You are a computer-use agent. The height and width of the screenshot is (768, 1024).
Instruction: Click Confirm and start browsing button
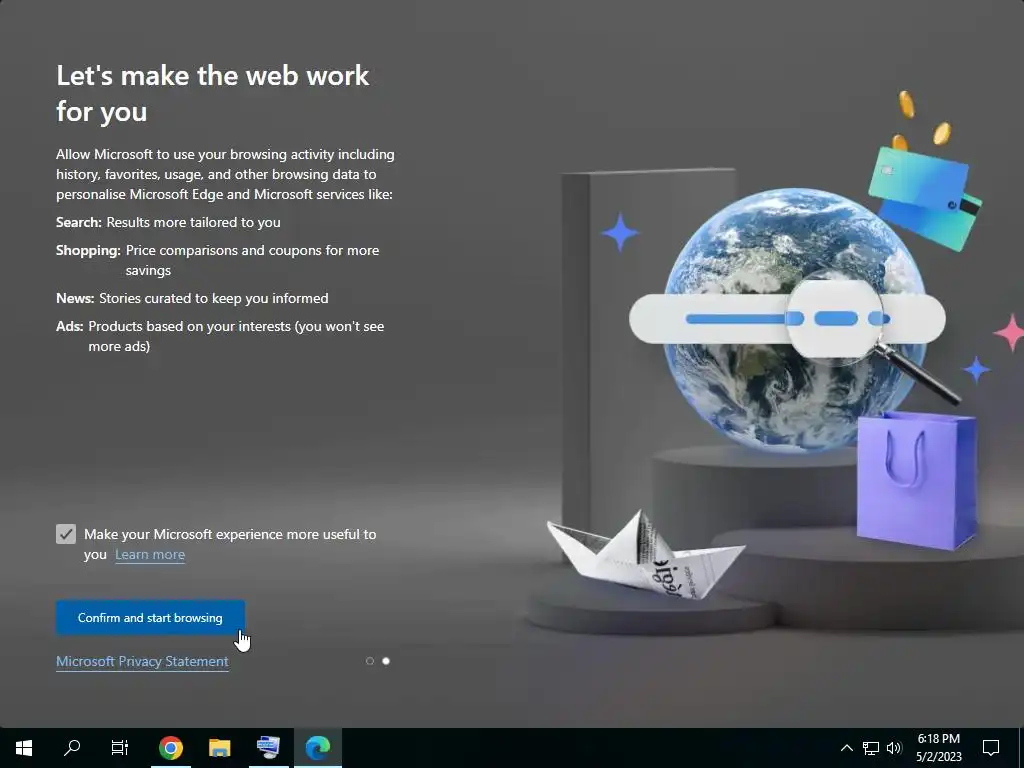pos(150,618)
